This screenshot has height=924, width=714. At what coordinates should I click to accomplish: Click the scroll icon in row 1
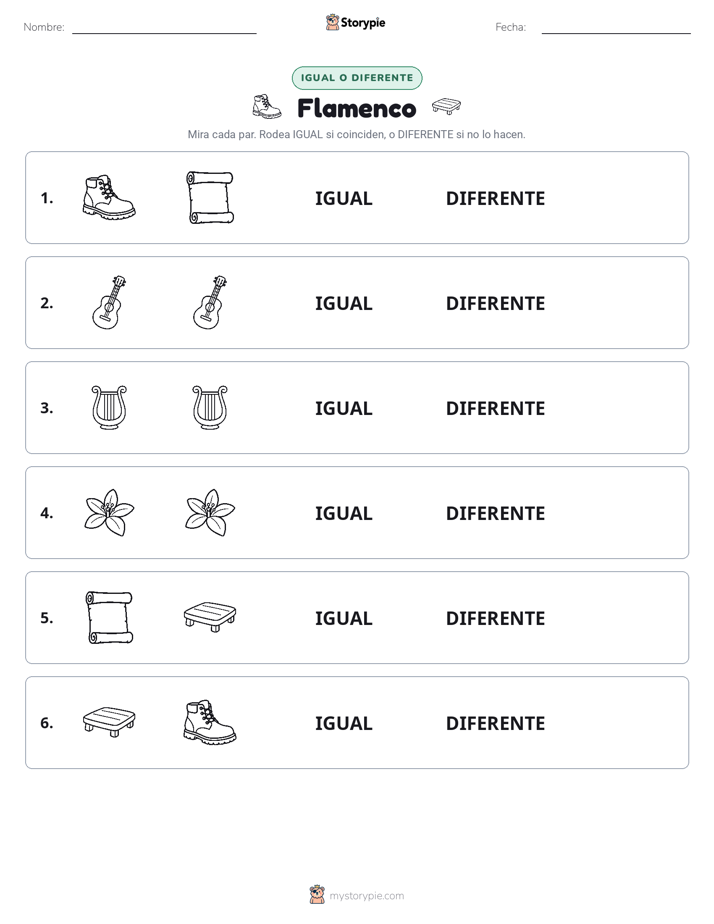click(210, 197)
